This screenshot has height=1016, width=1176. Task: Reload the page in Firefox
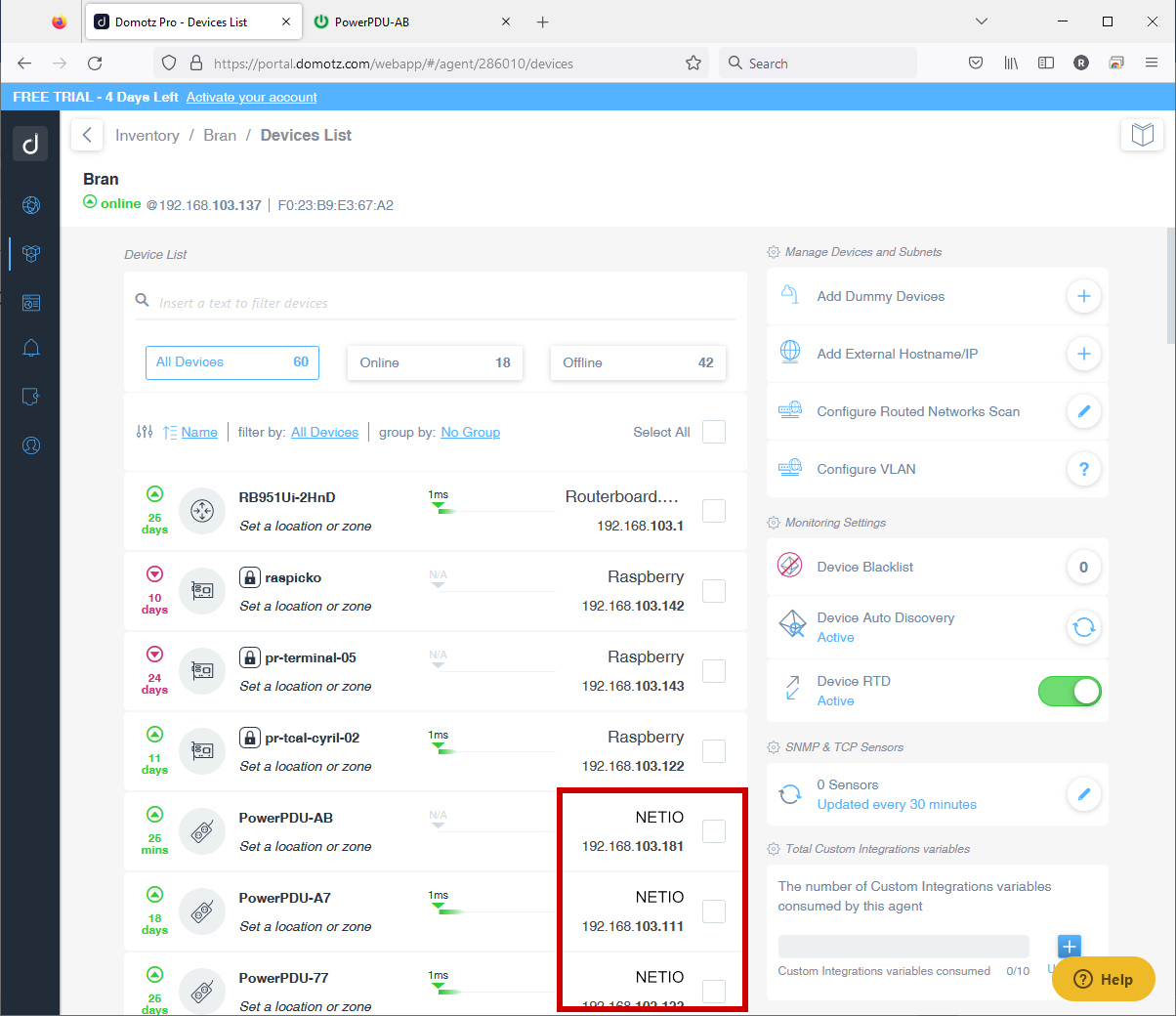coord(95,63)
